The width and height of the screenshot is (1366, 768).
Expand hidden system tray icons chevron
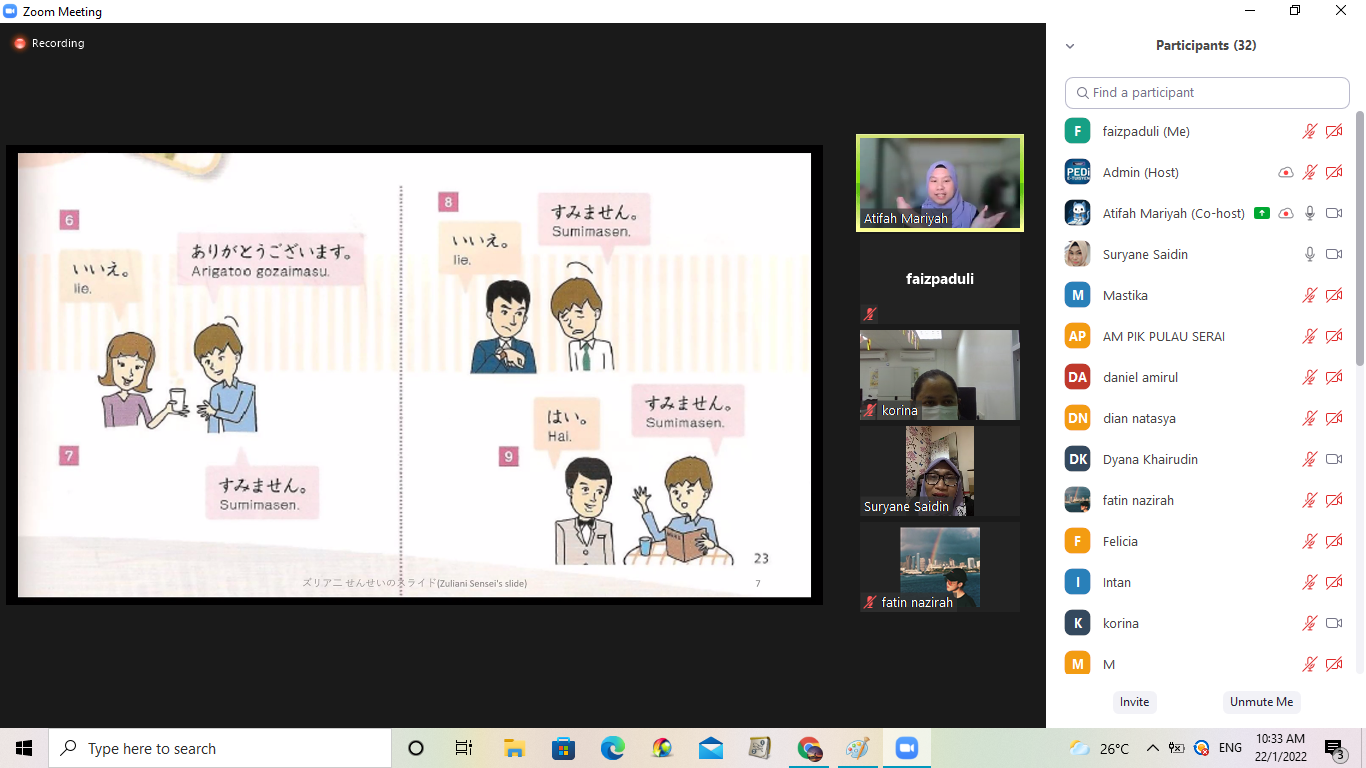click(1152, 748)
